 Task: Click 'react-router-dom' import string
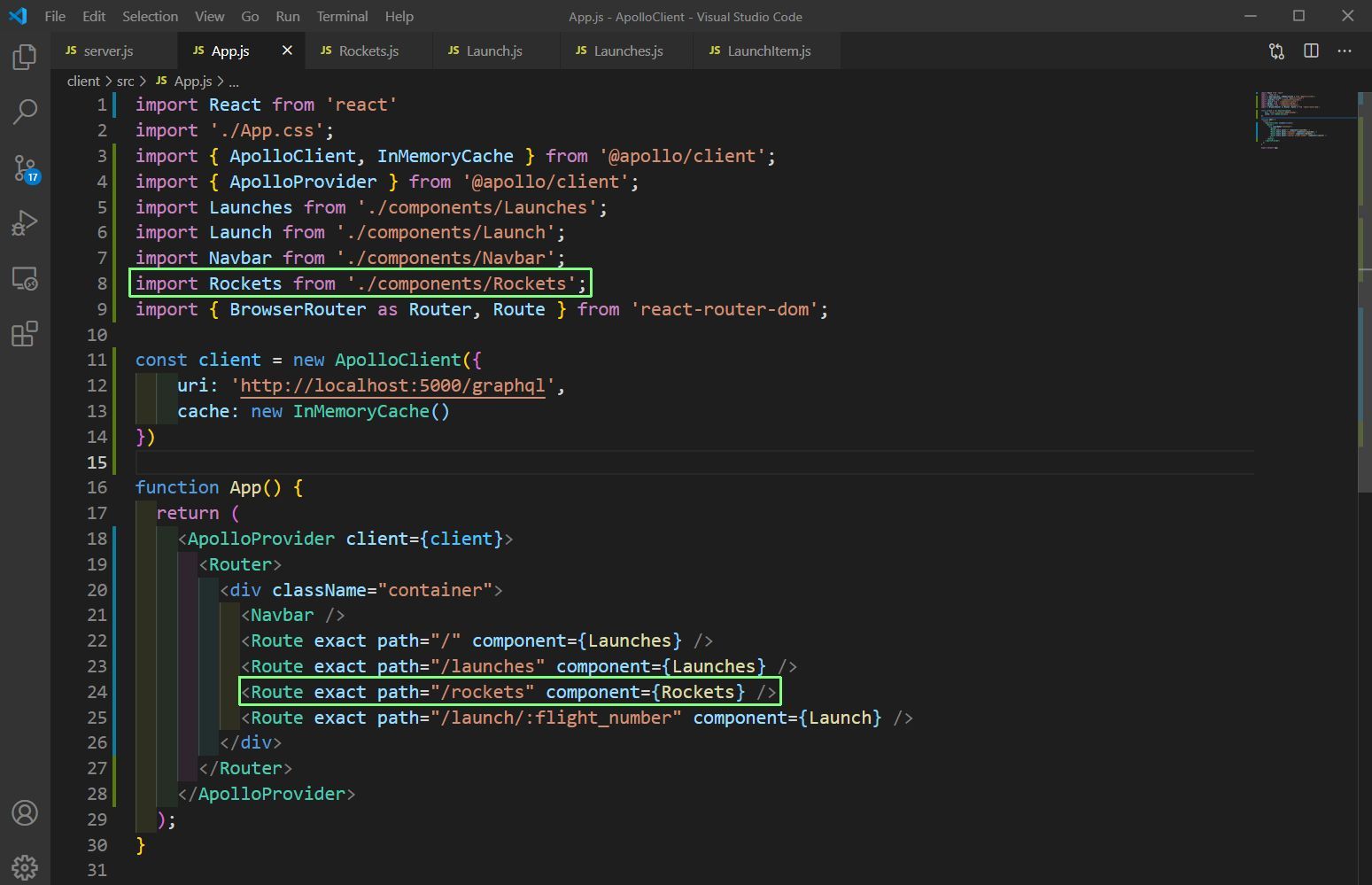click(x=725, y=309)
